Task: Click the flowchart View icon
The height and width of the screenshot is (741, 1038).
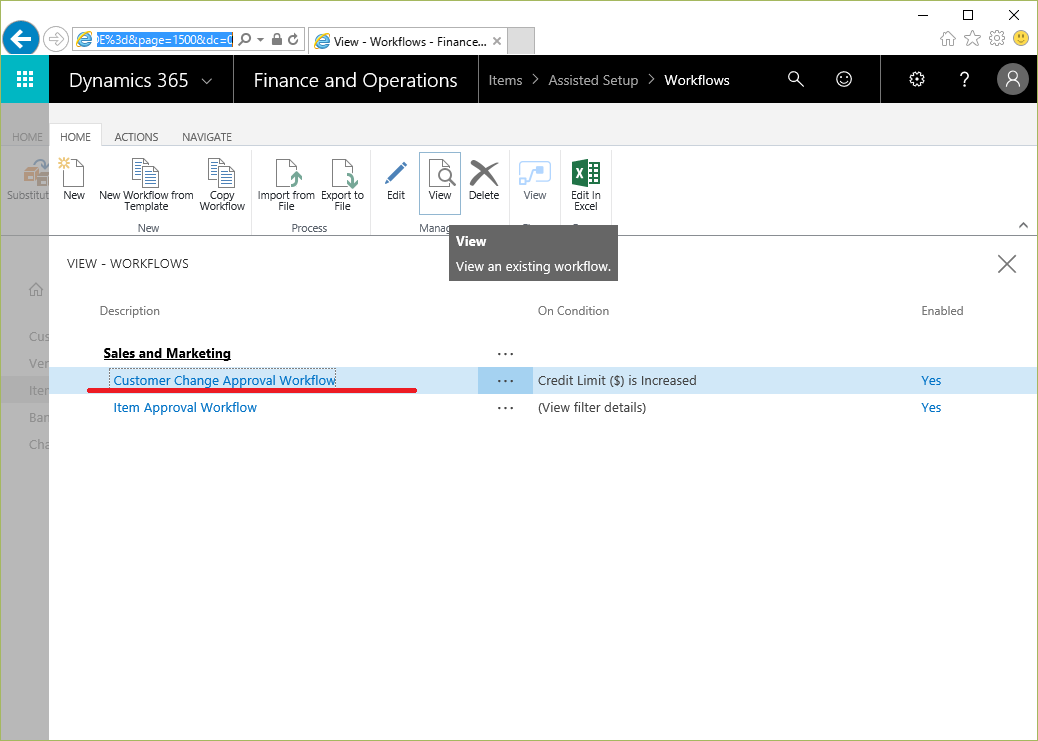Action: point(535,179)
